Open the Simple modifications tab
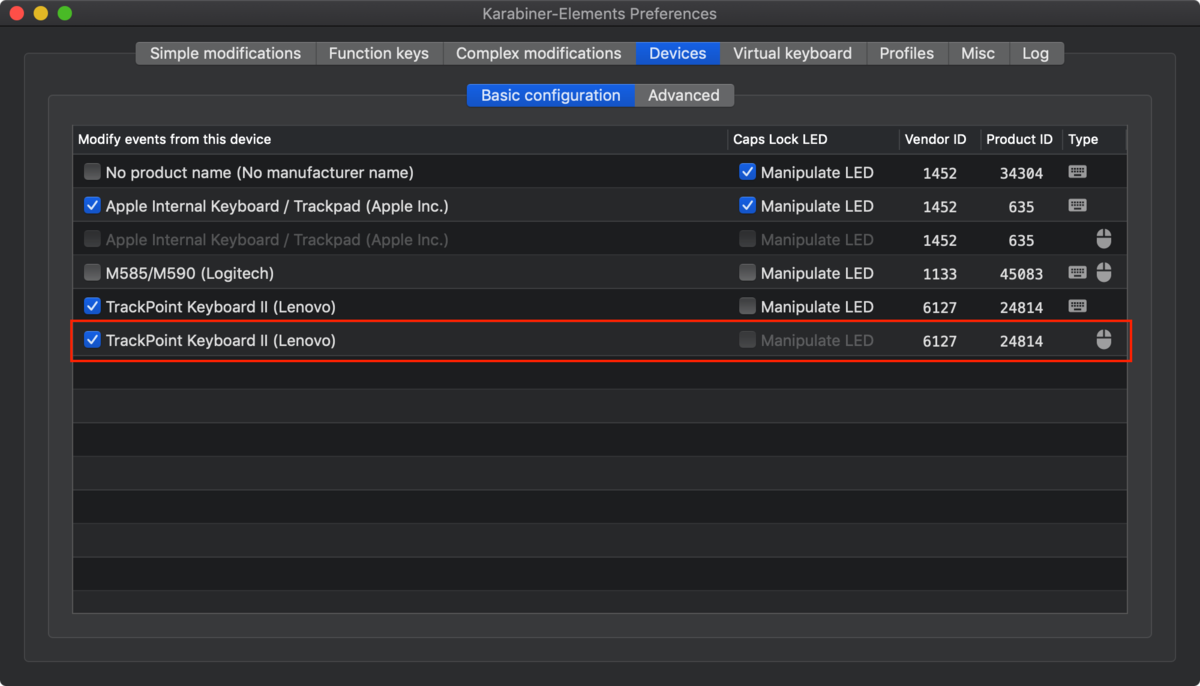The height and width of the screenshot is (686, 1200). (x=225, y=53)
